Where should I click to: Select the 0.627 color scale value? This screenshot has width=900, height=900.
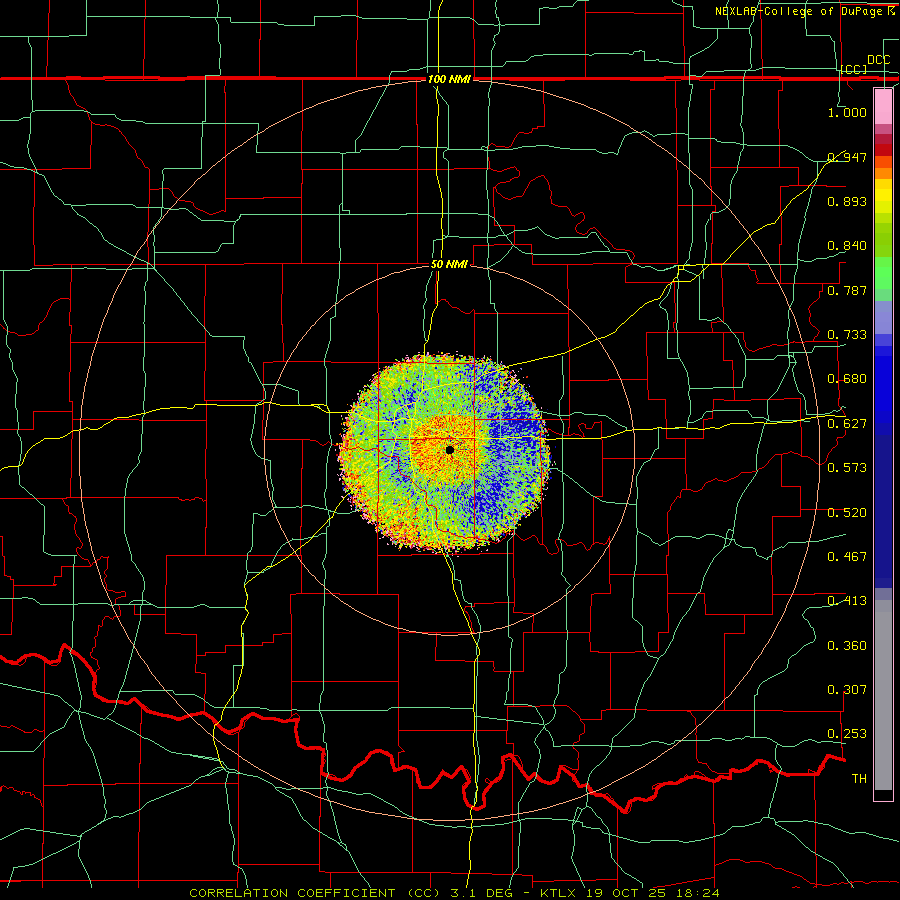click(847, 424)
